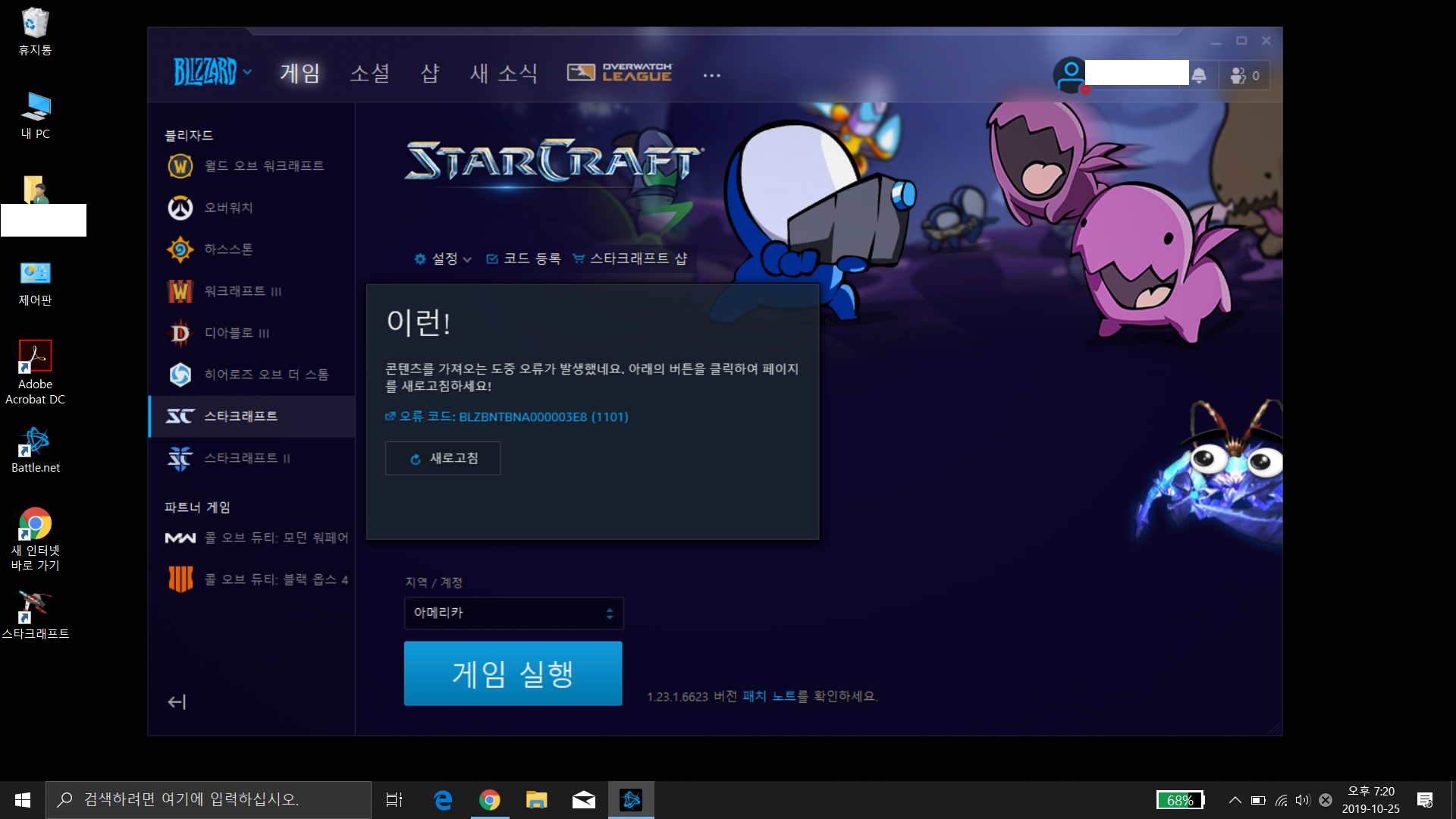The image size is (1456, 819).
Task: Open the 샵 tab
Action: (x=430, y=74)
